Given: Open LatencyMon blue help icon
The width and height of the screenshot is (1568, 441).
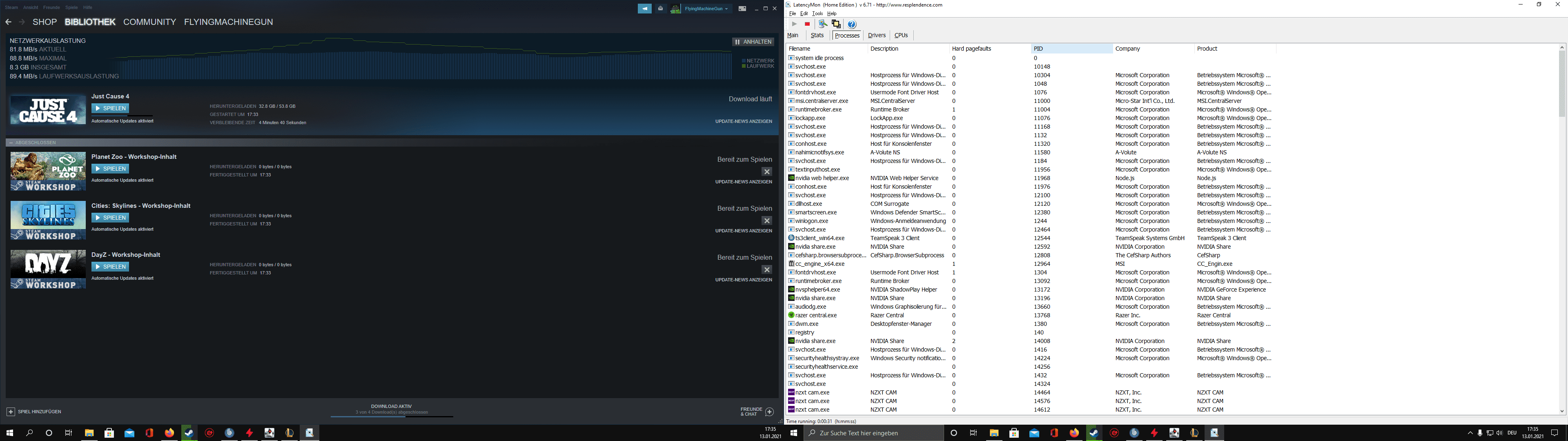Looking at the screenshot, I should click(x=852, y=24).
